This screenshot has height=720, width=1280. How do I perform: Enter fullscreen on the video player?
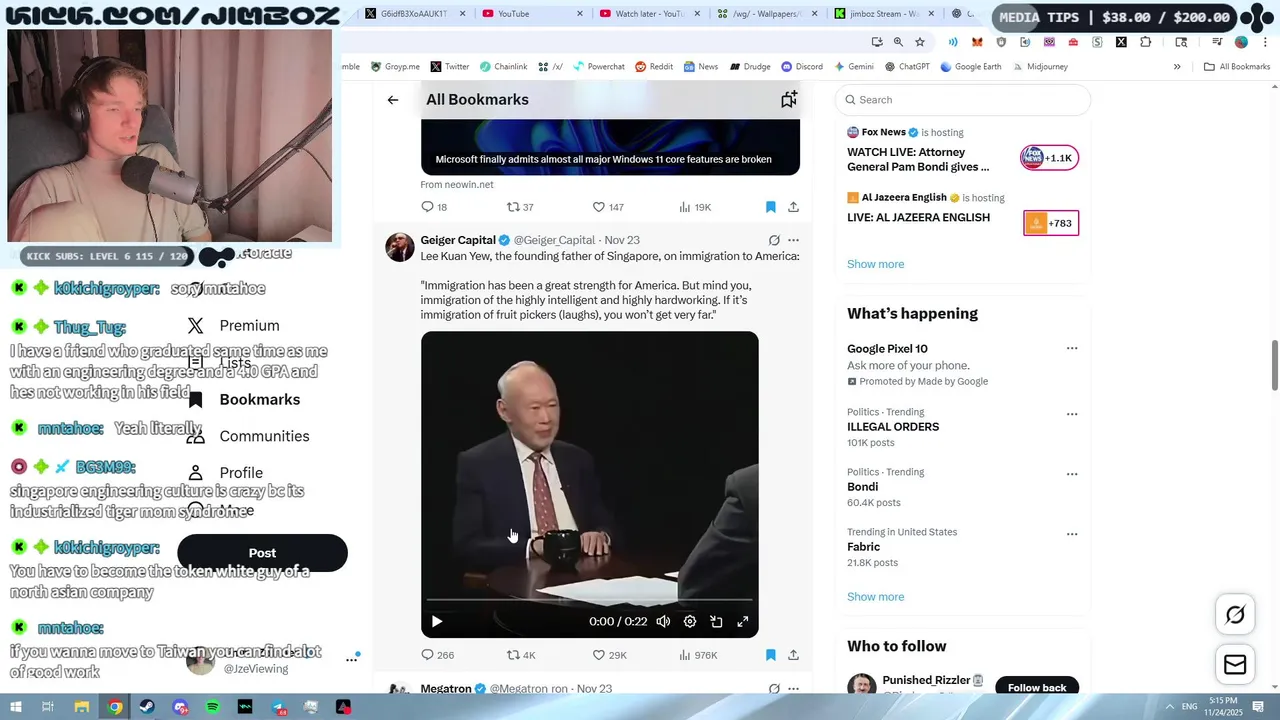point(743,621)
